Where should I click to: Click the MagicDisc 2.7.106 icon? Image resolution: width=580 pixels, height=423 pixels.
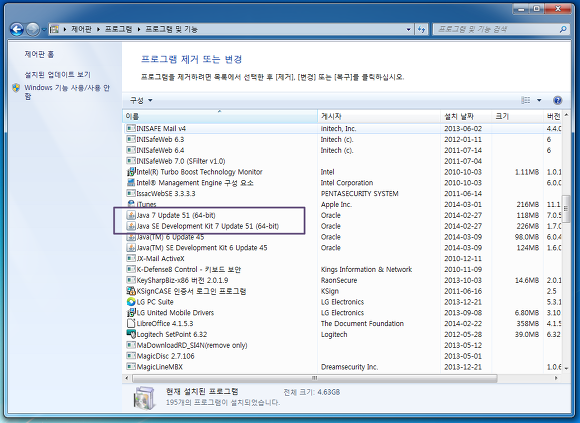131,356
